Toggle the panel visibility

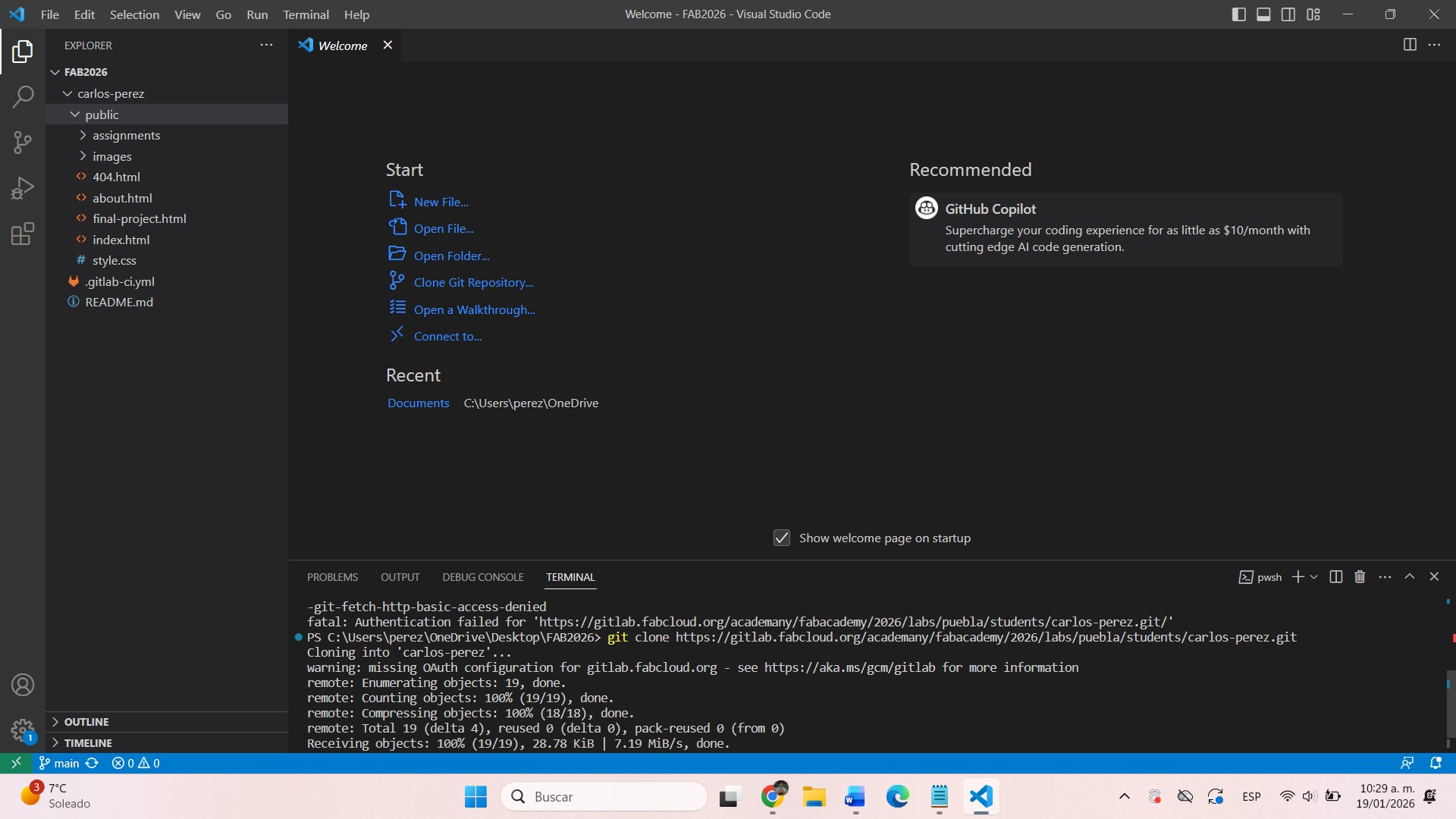1263,14
